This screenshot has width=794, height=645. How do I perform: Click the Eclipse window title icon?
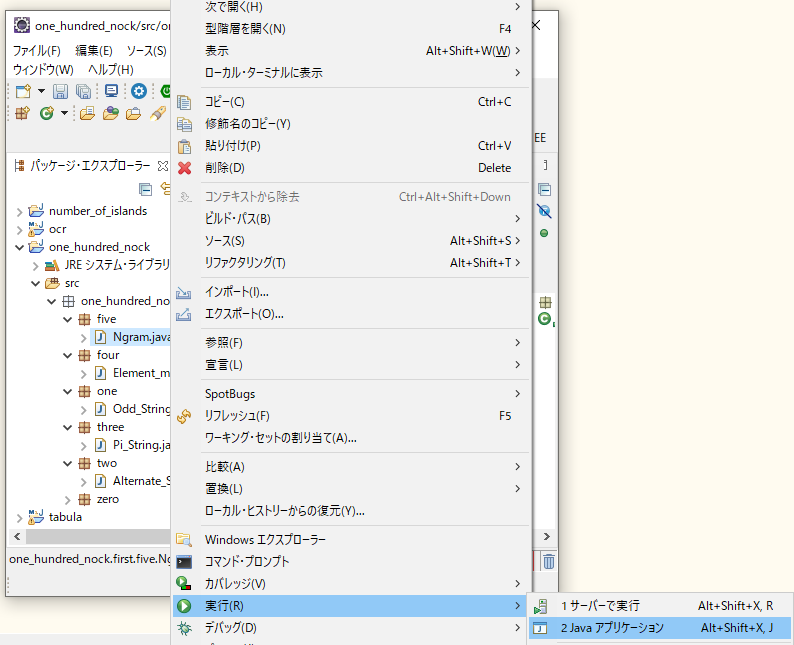(x=22, y=25)
